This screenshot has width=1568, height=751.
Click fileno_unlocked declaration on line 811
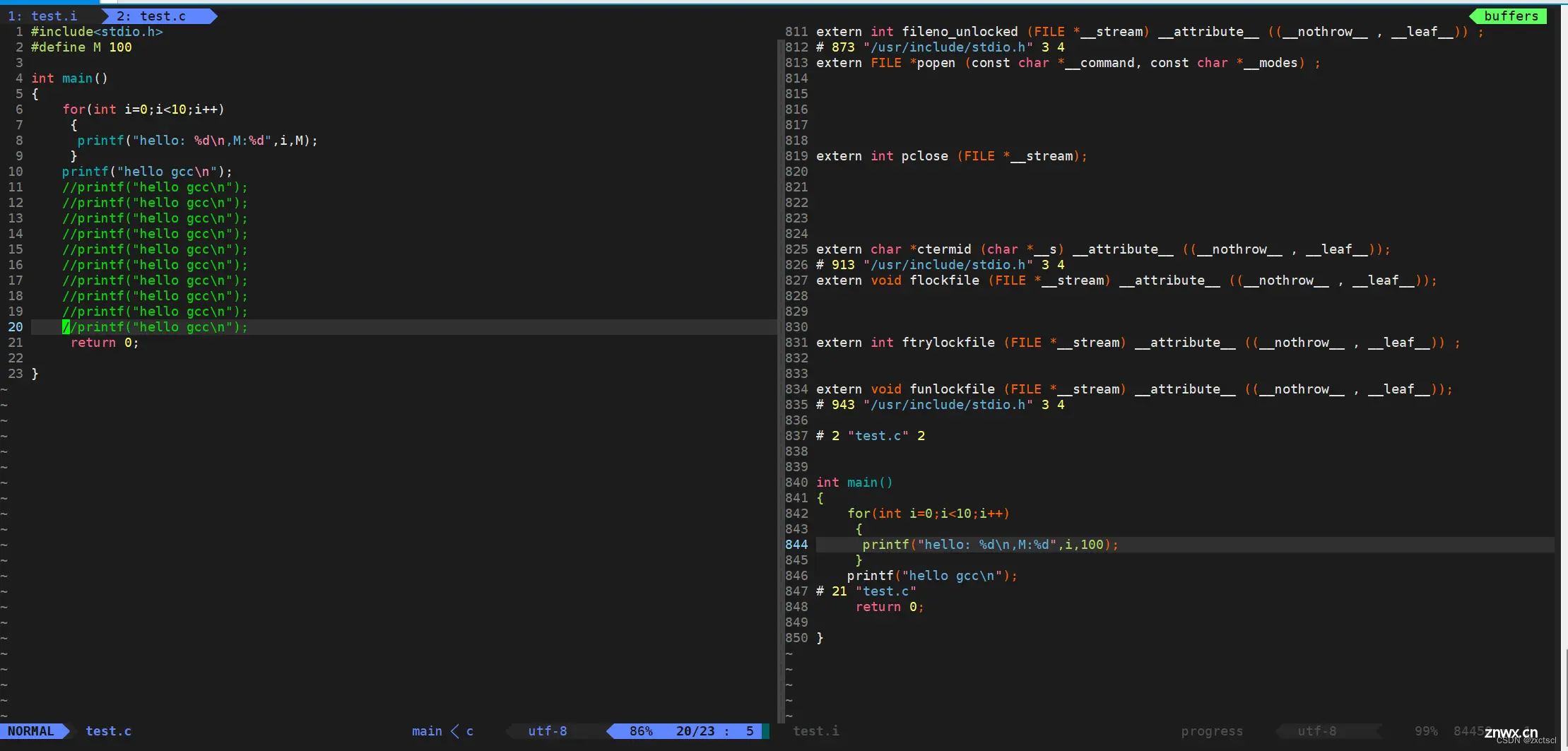pyautogui.click(x=1150, y=32)
